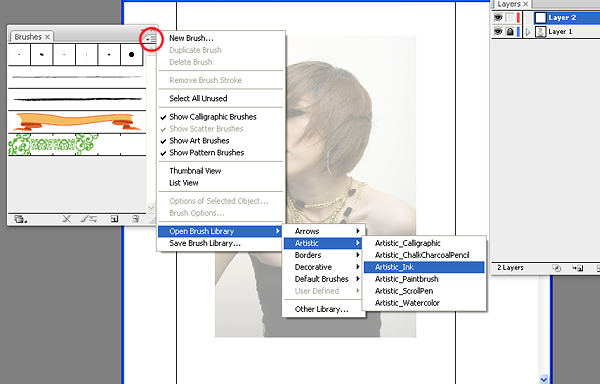Select the thick black ink art brush
600x384 pixels.
pos(77,99)
